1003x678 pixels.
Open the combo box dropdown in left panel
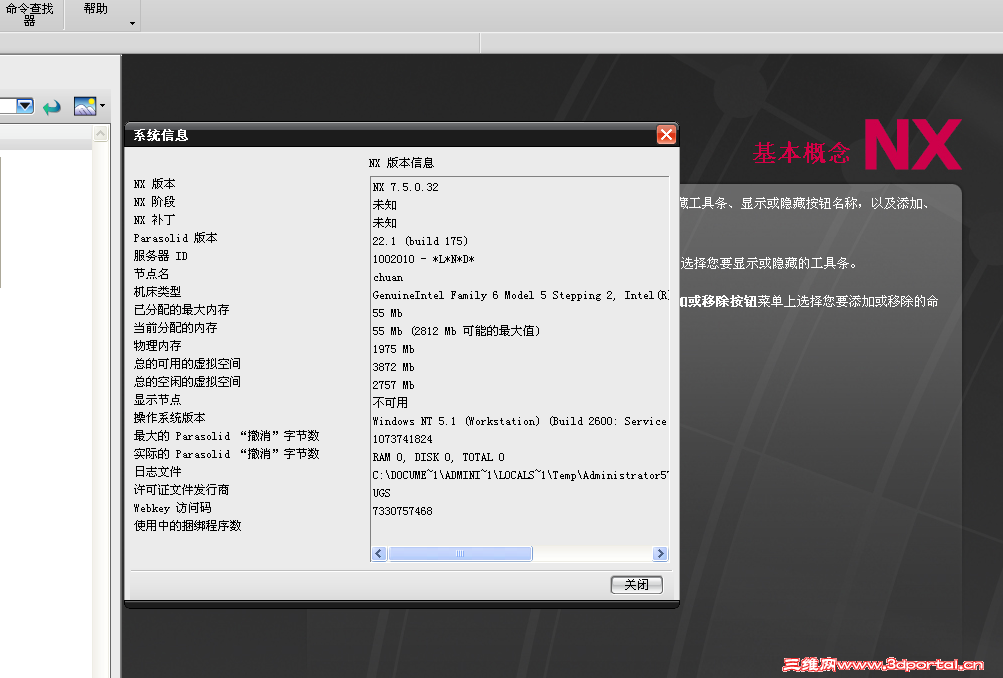tap(25, 106)
